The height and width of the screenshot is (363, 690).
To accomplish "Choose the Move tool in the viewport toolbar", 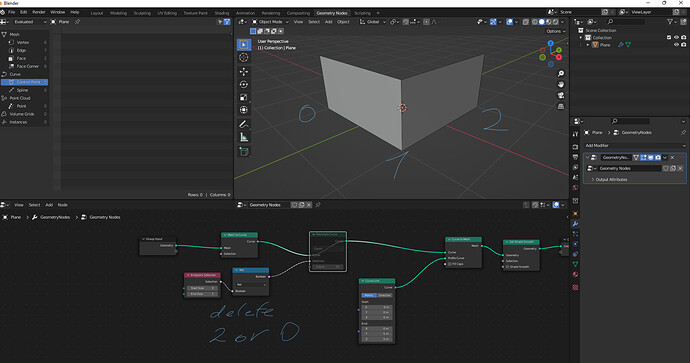I will (x=243, y=71).
